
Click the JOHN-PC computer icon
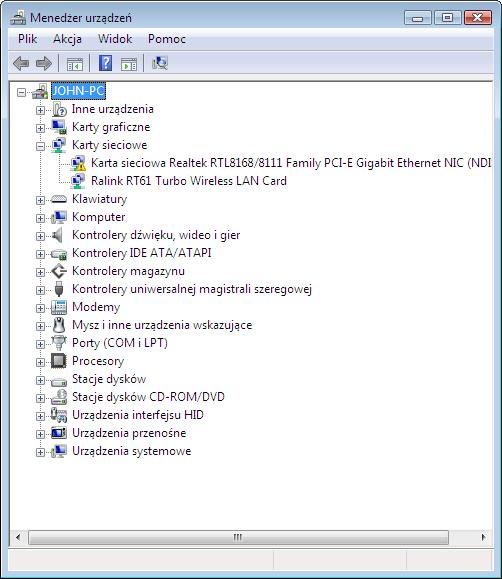[40, 91]
